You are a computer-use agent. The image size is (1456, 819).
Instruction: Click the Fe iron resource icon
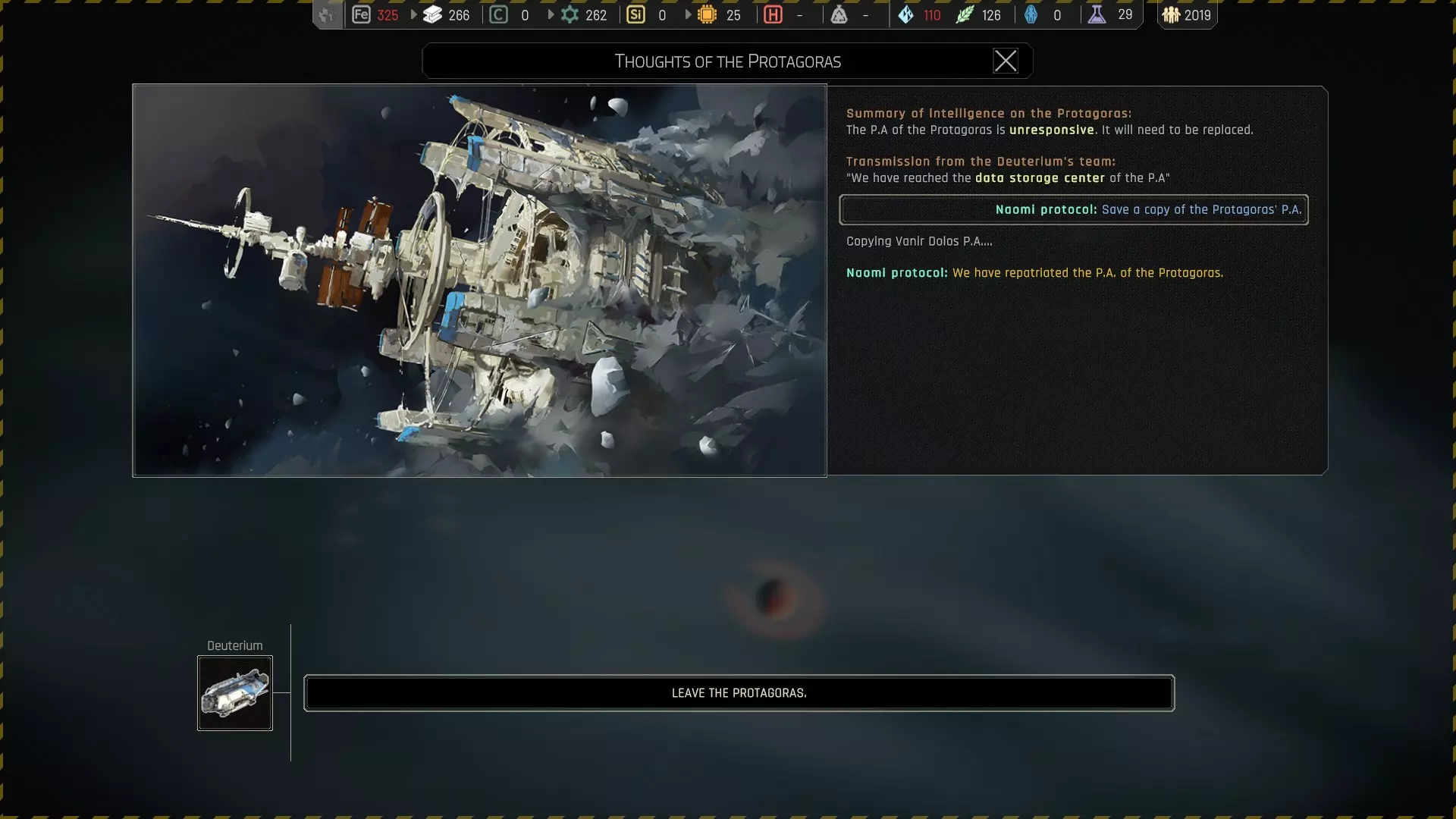click(361, 14)
